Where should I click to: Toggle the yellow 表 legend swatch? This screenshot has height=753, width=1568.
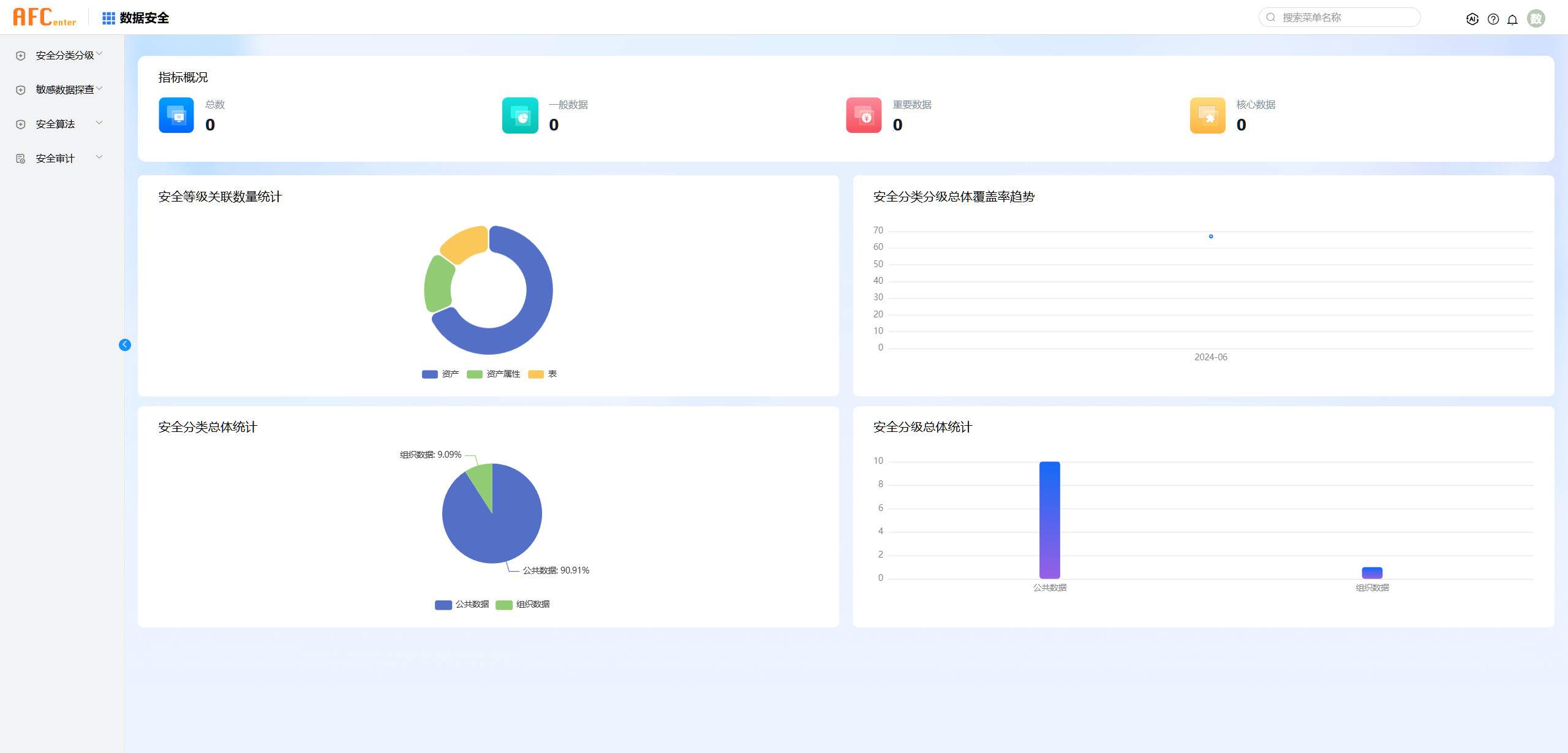click(x=536, y=374)
